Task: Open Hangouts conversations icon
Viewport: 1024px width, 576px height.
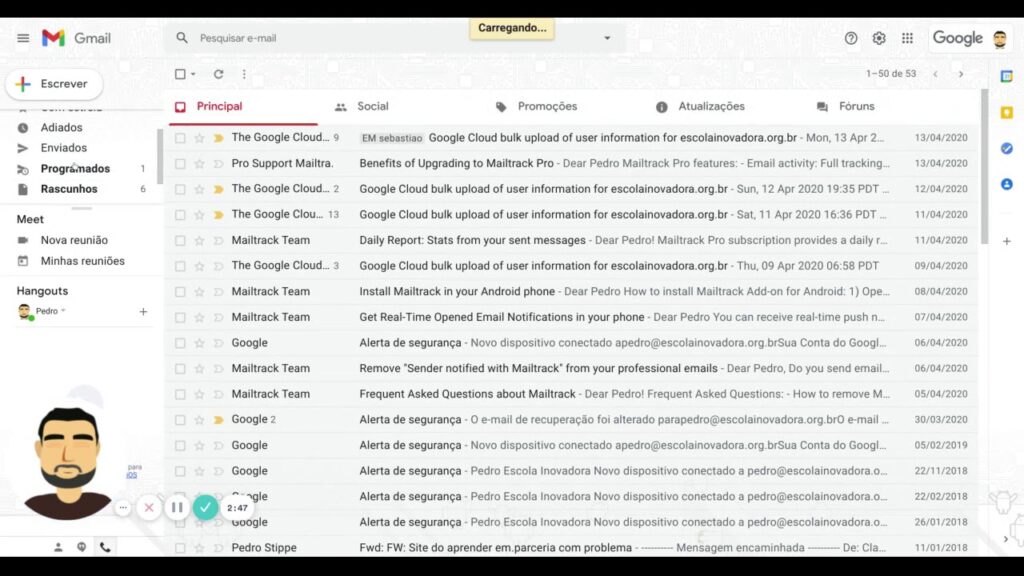Action: pos(82,547)
